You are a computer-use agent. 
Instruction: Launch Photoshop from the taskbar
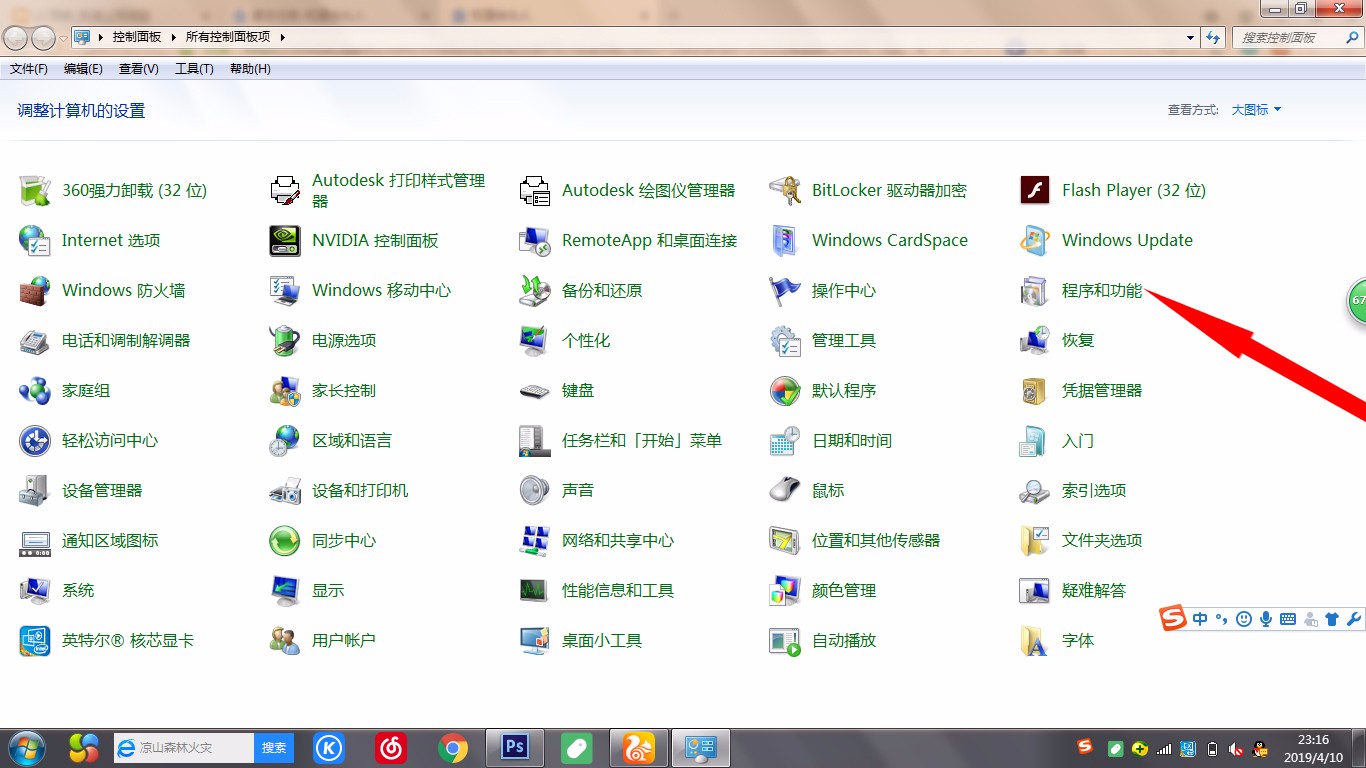(514, 747)
